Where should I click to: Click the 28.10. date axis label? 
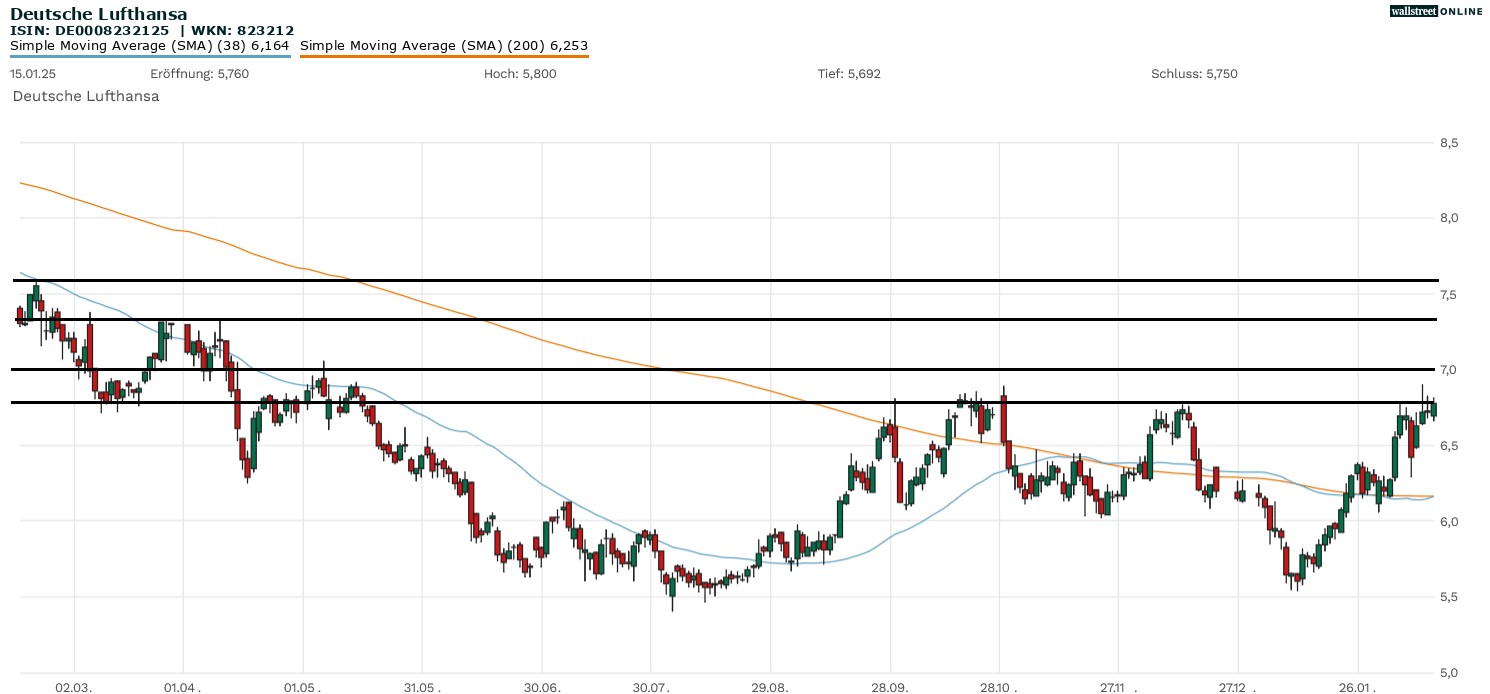pyautogui.click(x=999, y=688)
